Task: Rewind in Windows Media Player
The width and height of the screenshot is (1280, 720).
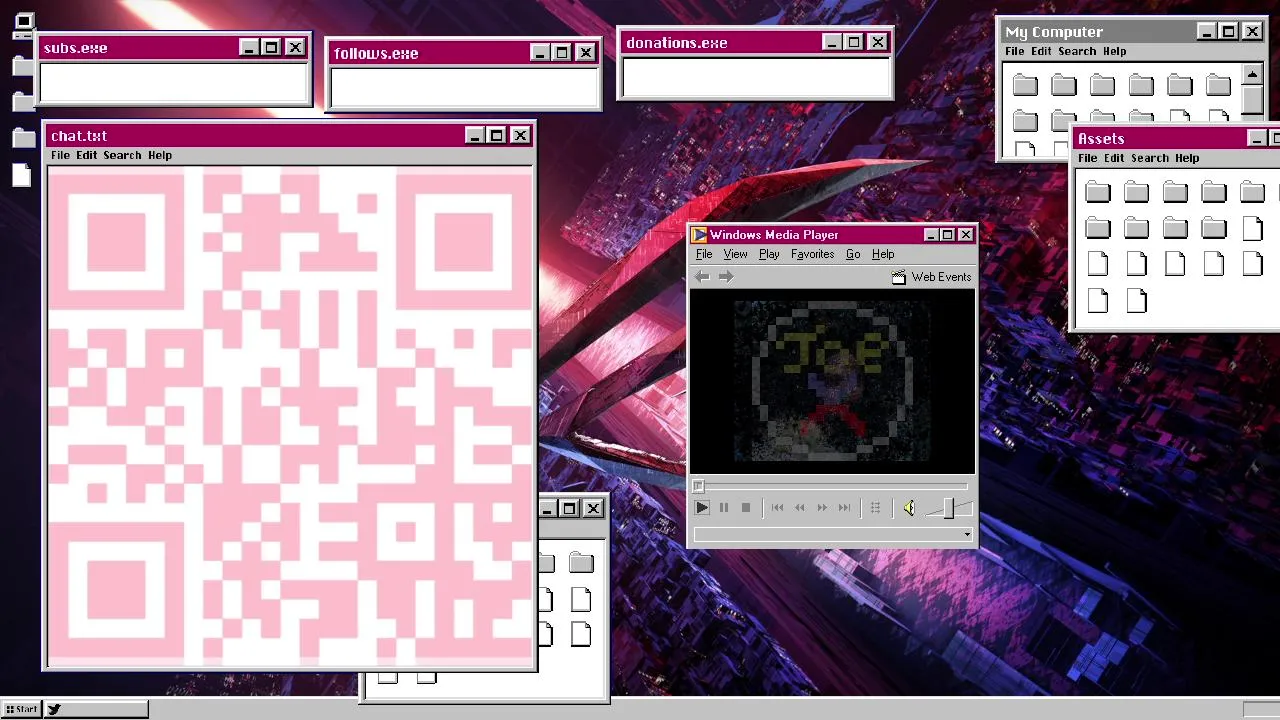Action: tap(800, 508)
